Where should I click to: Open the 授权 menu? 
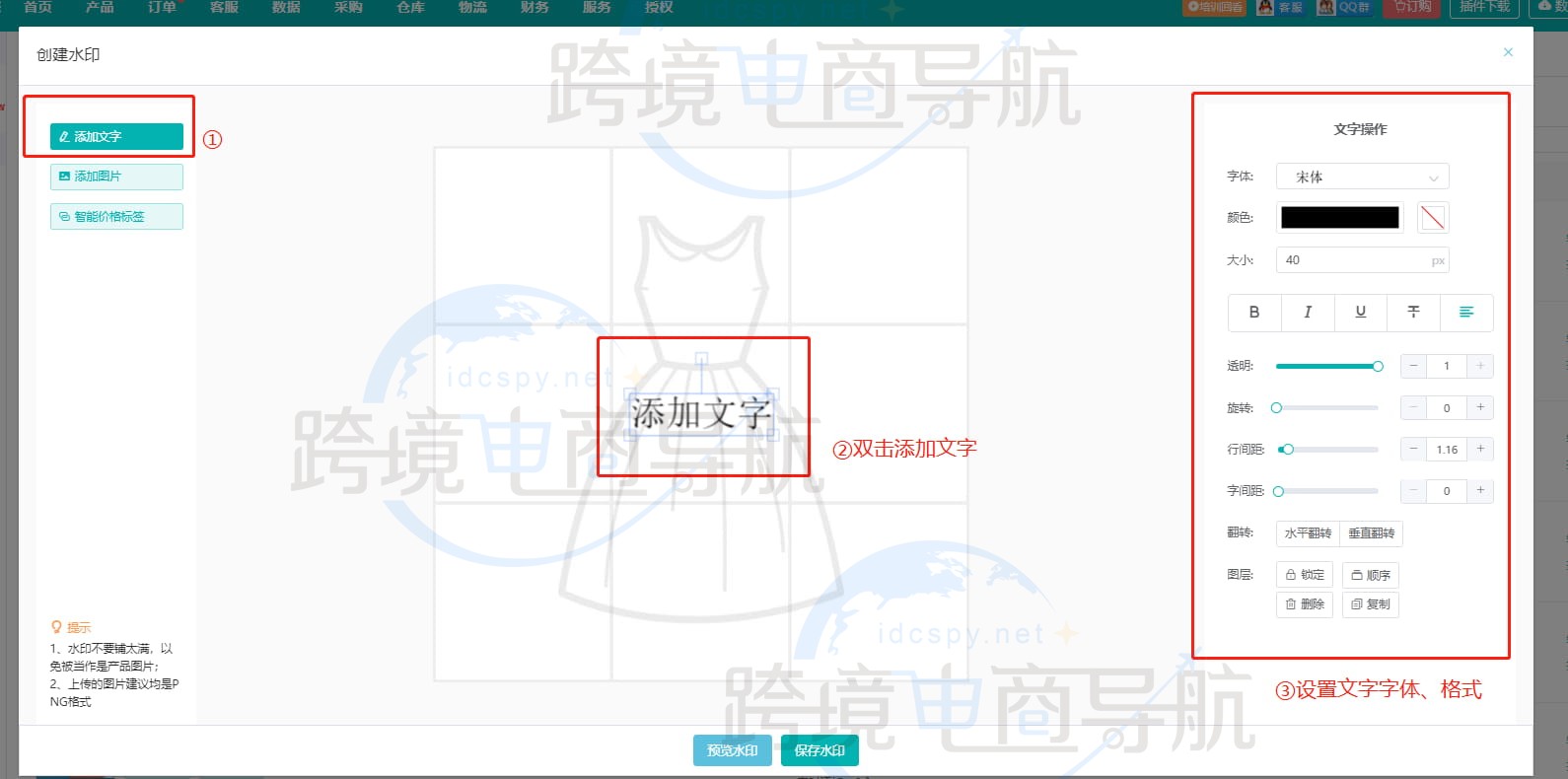(x=659, y=7)
